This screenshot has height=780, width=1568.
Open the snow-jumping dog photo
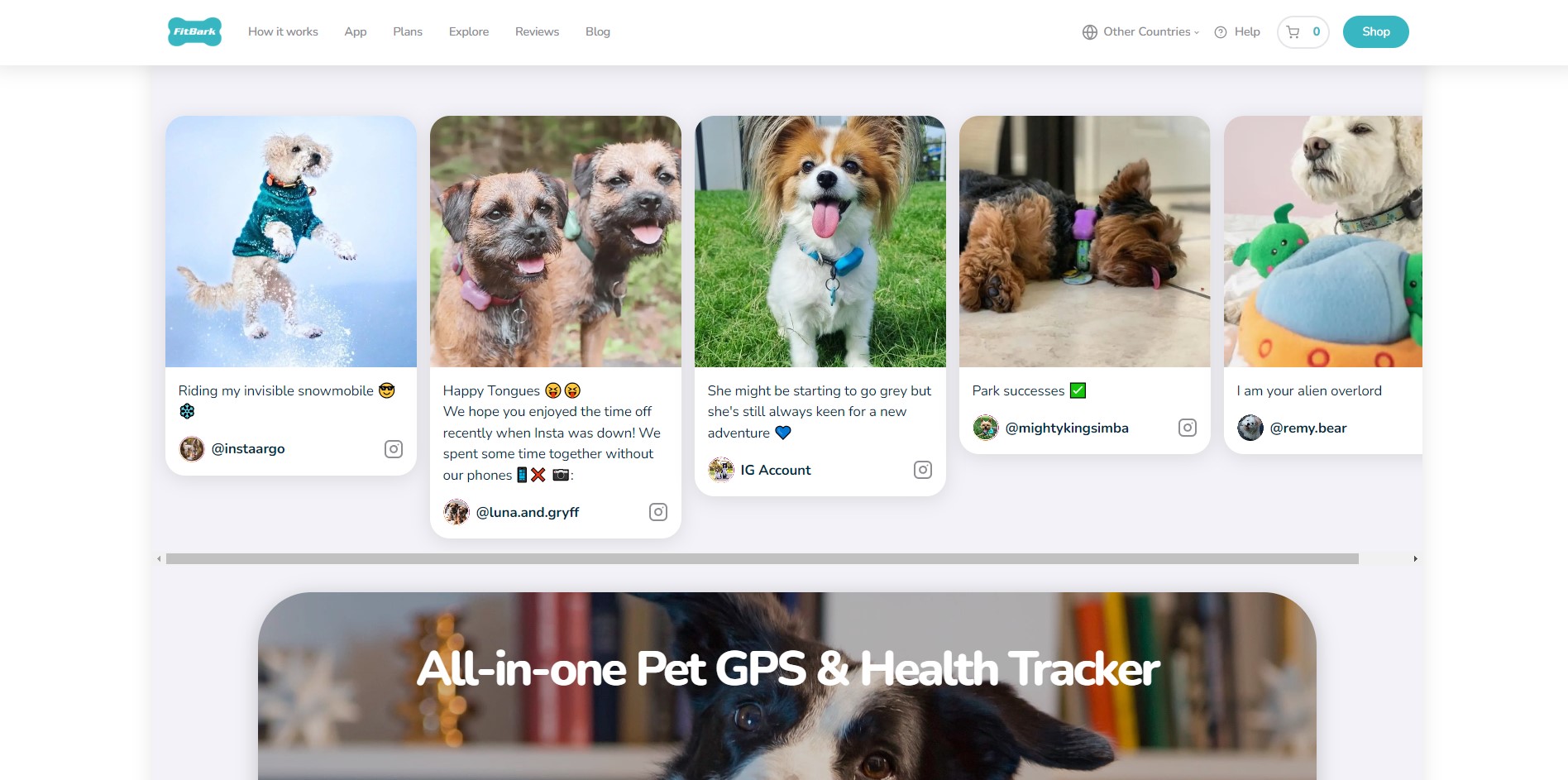click(291, 242)
